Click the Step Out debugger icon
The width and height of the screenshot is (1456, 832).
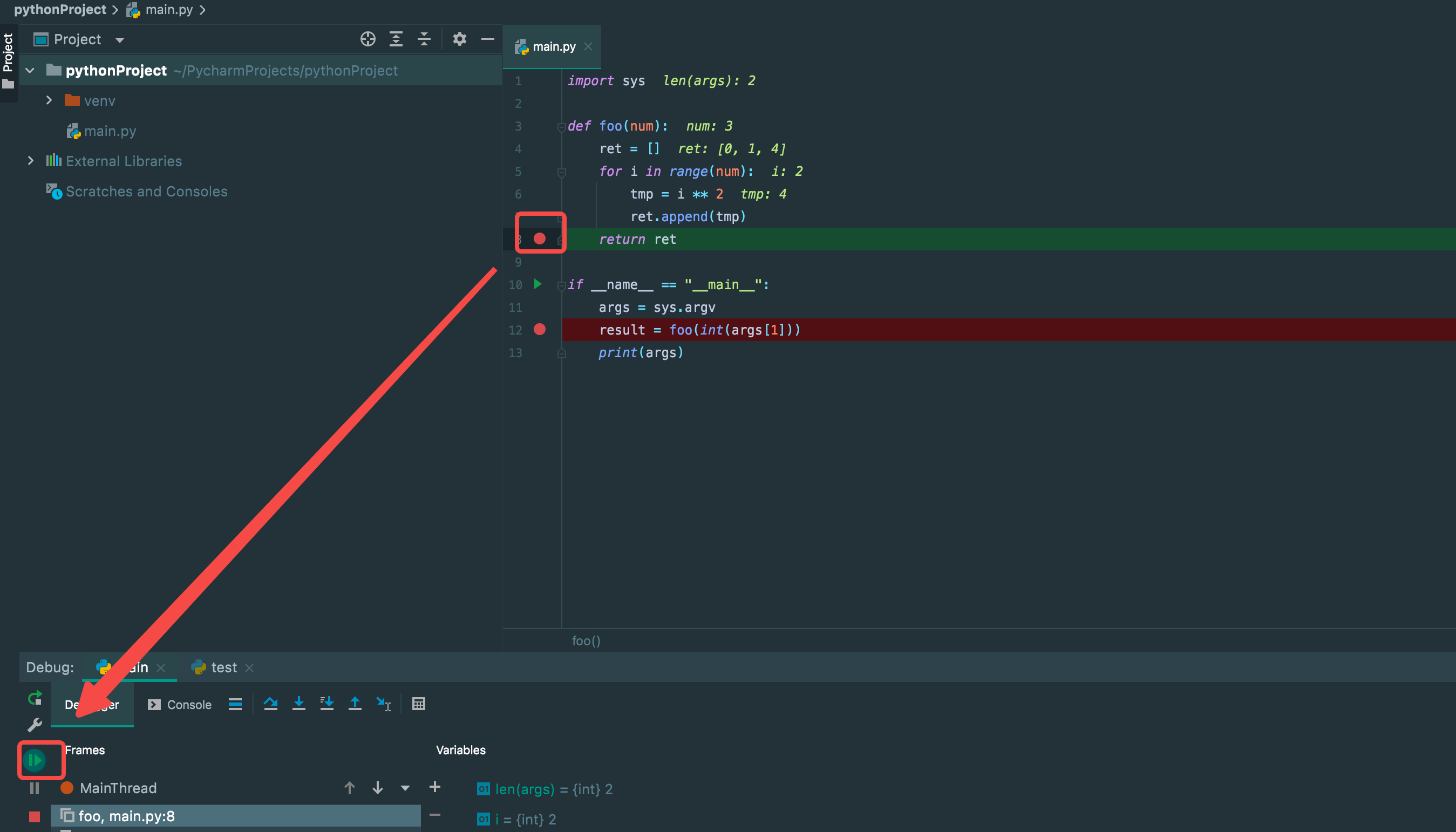355,704
